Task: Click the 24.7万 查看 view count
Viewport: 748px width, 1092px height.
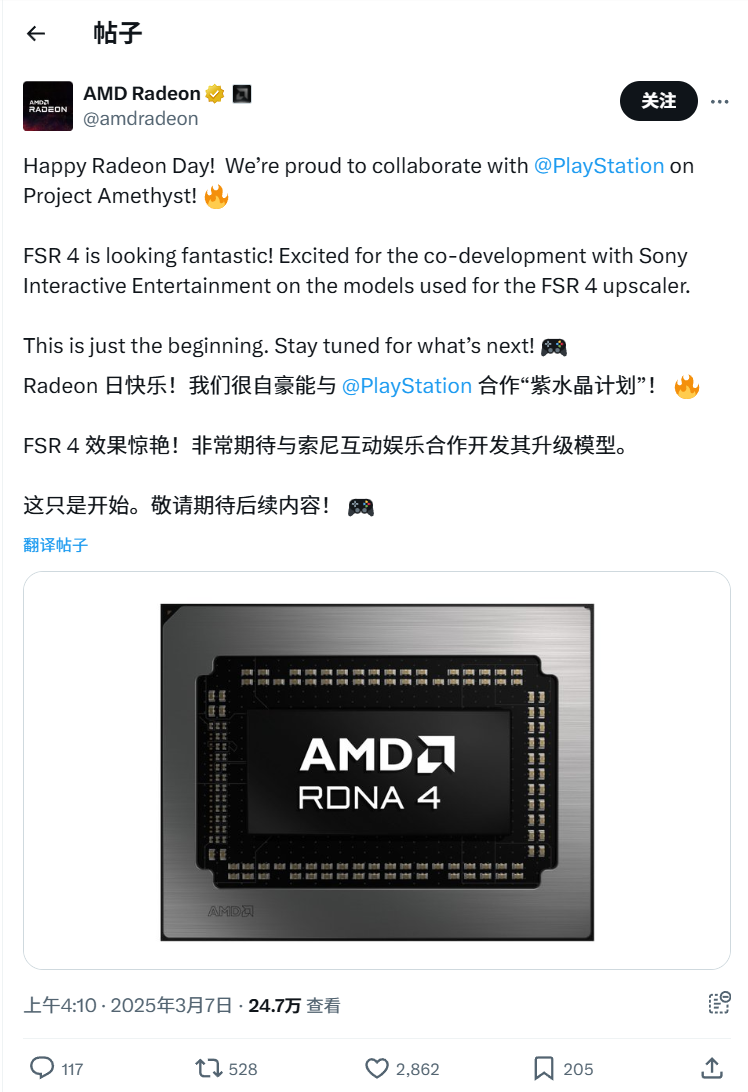Action: 294,1006
